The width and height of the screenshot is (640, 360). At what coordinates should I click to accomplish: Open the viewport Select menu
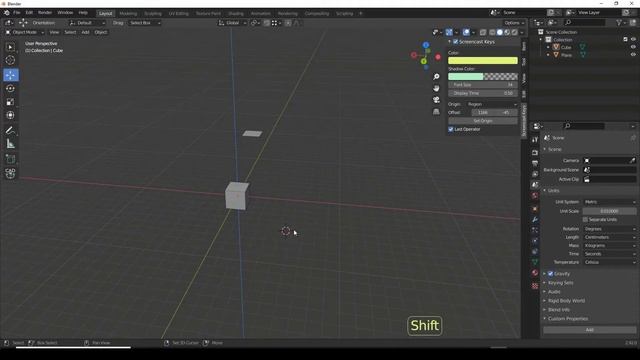coord(70,32)
